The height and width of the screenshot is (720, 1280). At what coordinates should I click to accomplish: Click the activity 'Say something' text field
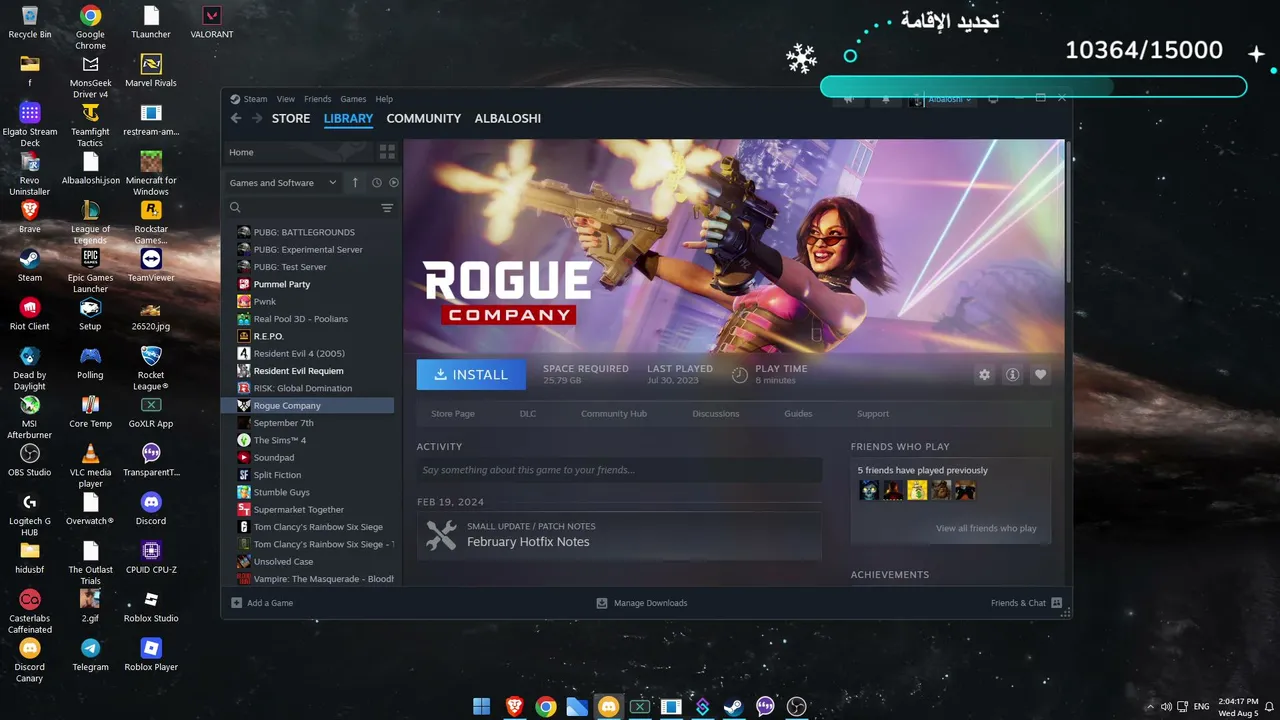[x=619, y=470]
